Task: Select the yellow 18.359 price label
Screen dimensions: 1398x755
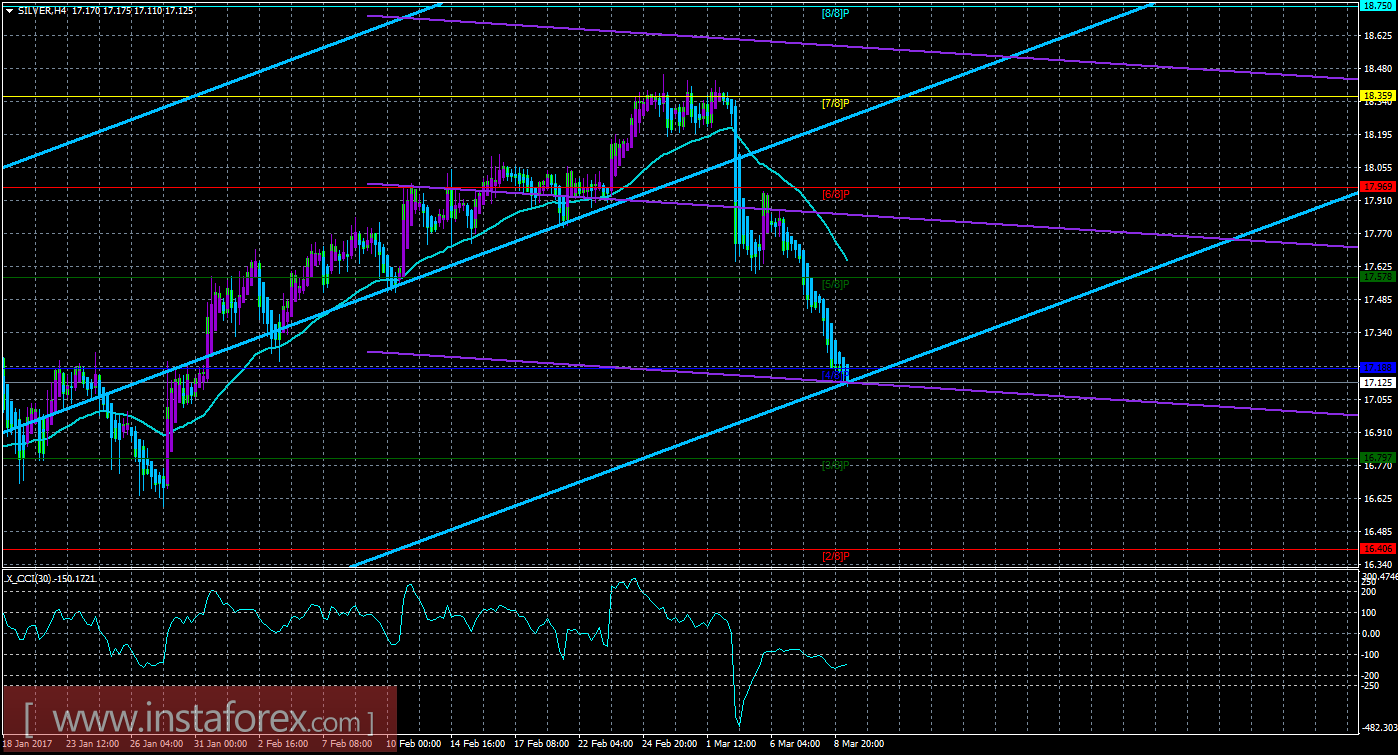Action: click(1379, 96)
